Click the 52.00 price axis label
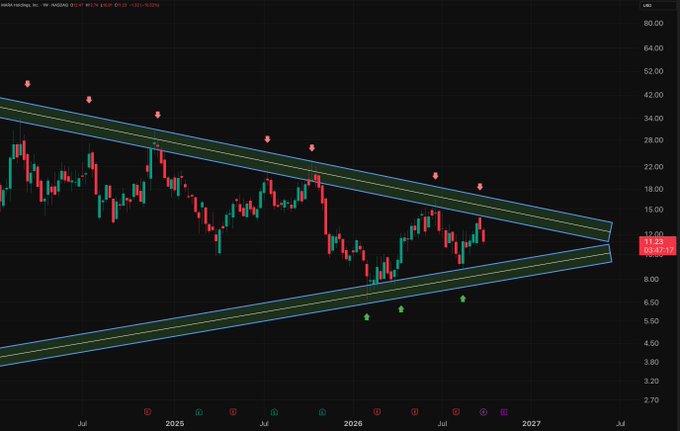This screenshot has width=680, height=431. coord(654,71)
